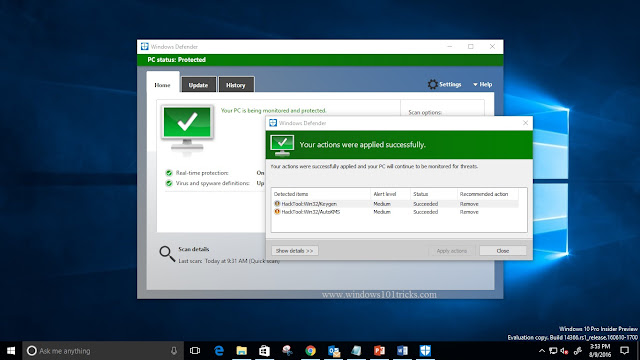Click the Windows Defender taskbar icon
The width and height of the screenshot is (640, 360).
tap(425, 351)
